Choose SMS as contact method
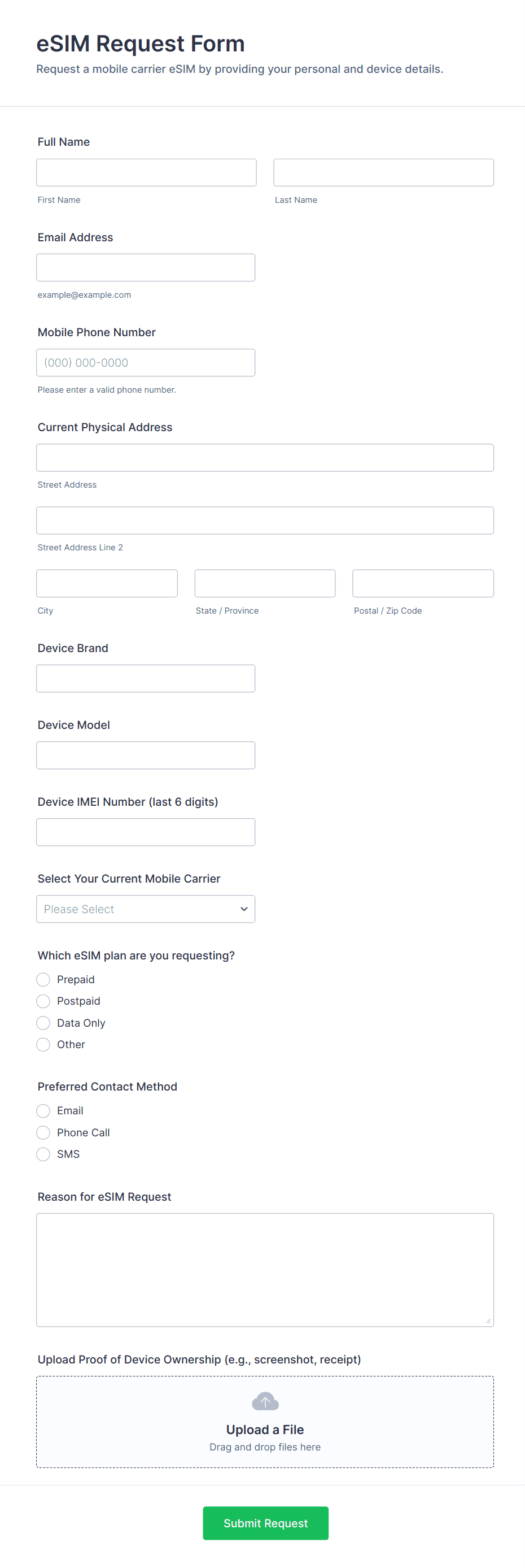525x1568 pixels. click(x=43, y=1154)
